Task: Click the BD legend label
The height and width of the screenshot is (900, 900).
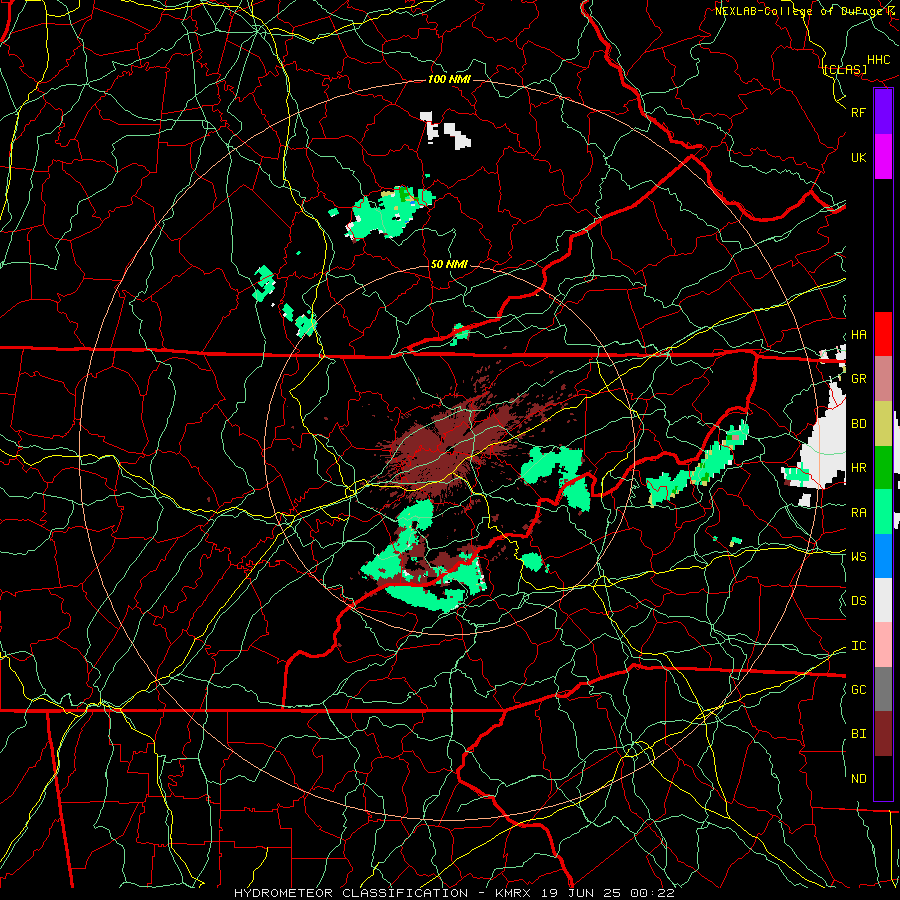Action: (x=859, y=424)
